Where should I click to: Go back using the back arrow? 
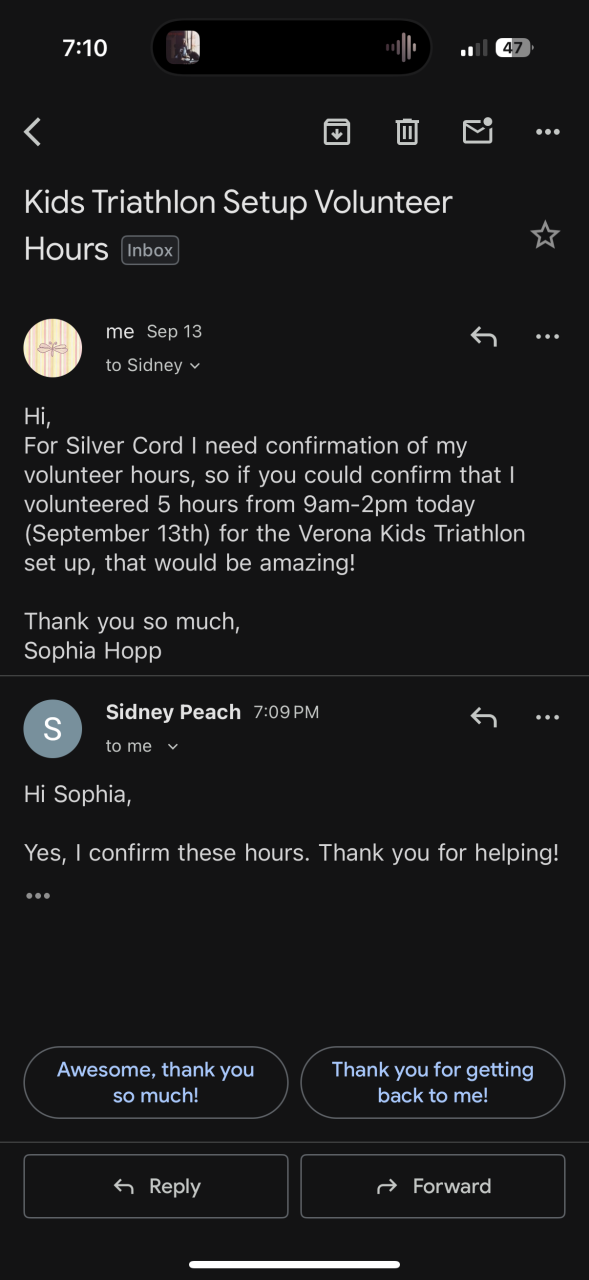point(33,132)
